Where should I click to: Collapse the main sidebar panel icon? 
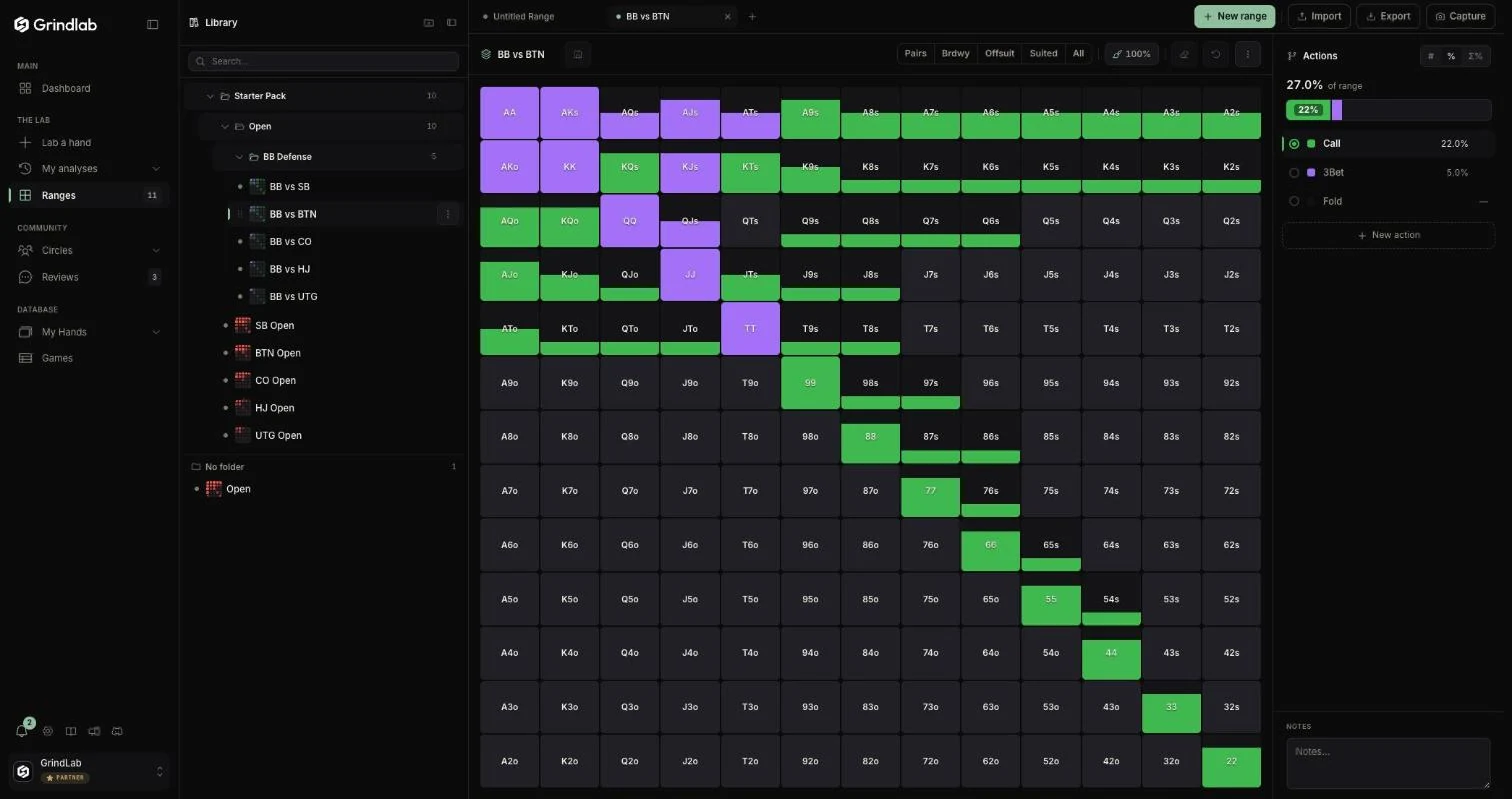153,24
